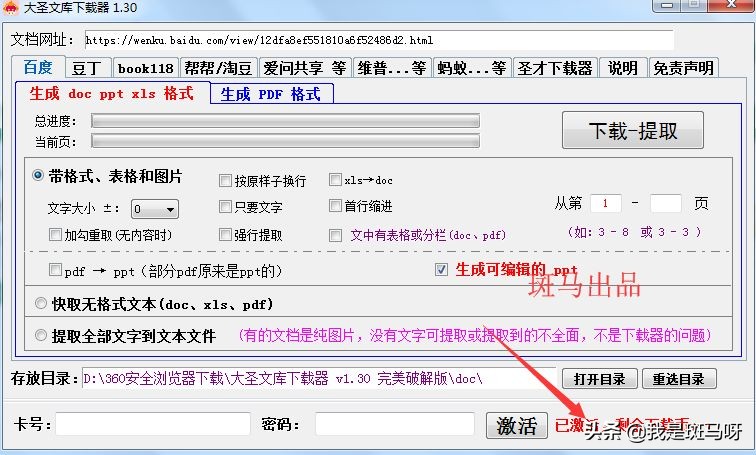Screen dimensions: 756x455
Task: Enable 按原样子换行 checkbox
Action: tap(225, 181)
